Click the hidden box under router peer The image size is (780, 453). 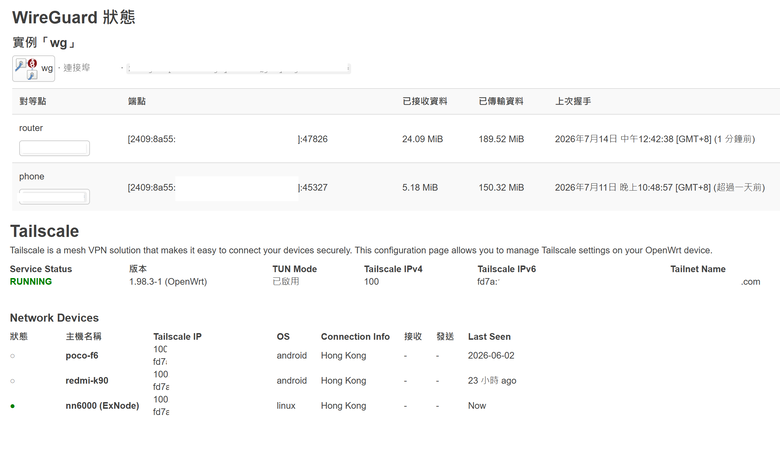[54, 148]
